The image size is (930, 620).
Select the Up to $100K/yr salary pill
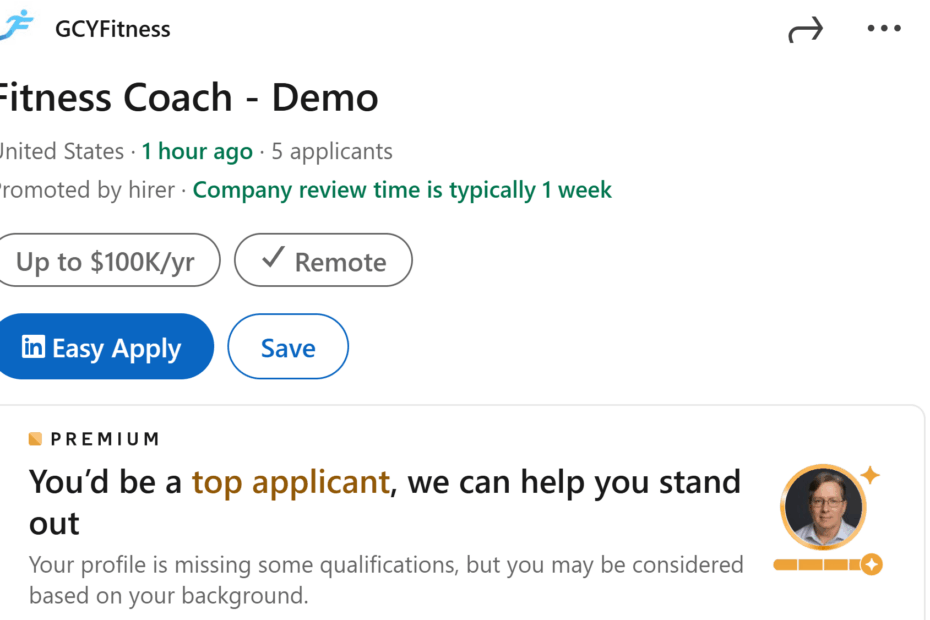(x=109, y=260)
